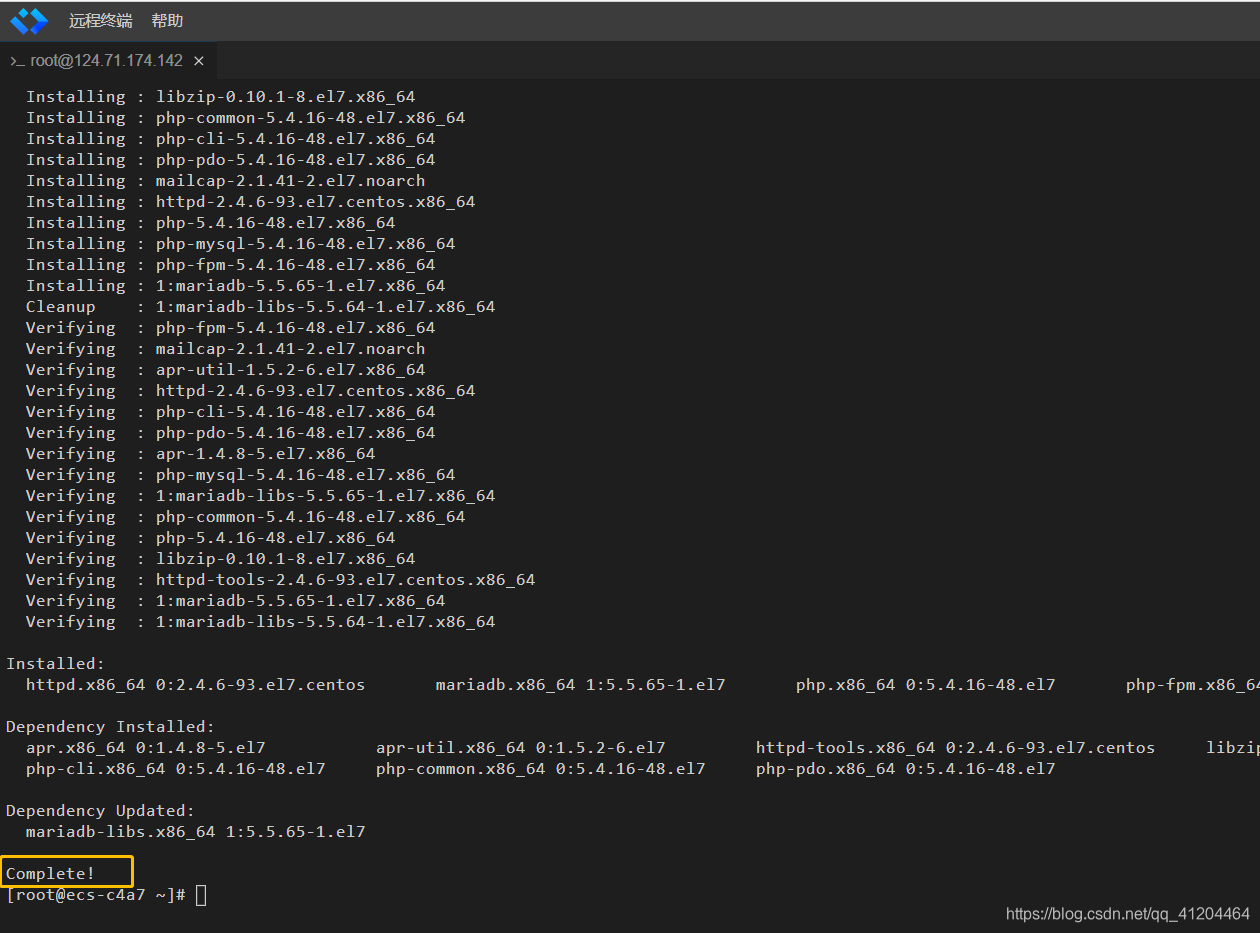Click the 'Installed:' heading line

click(x=55, y=664)
